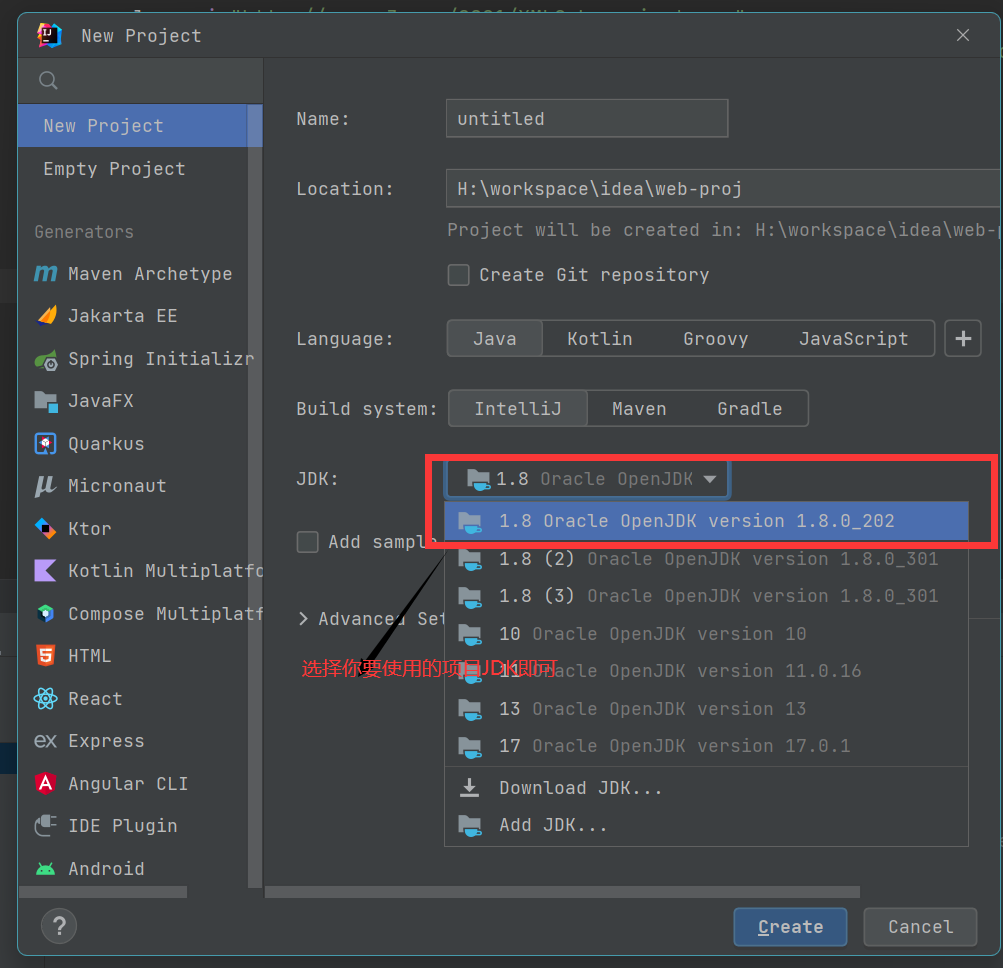Image resolution: width=1003 pixels, height=968 pixels.
Task: Select JavaScript language
Action: click(x=853, y=338)
